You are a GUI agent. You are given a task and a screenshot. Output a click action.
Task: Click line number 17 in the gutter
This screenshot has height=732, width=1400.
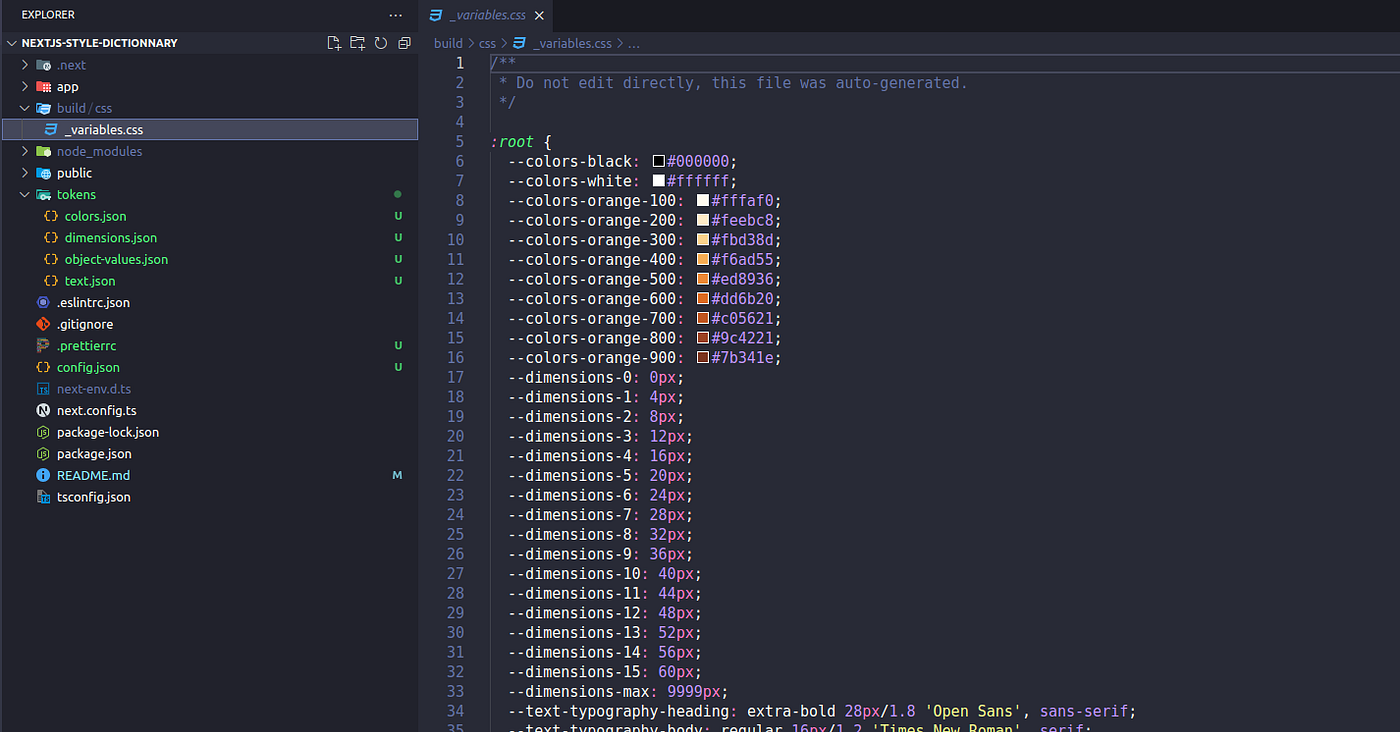[455, 377]
